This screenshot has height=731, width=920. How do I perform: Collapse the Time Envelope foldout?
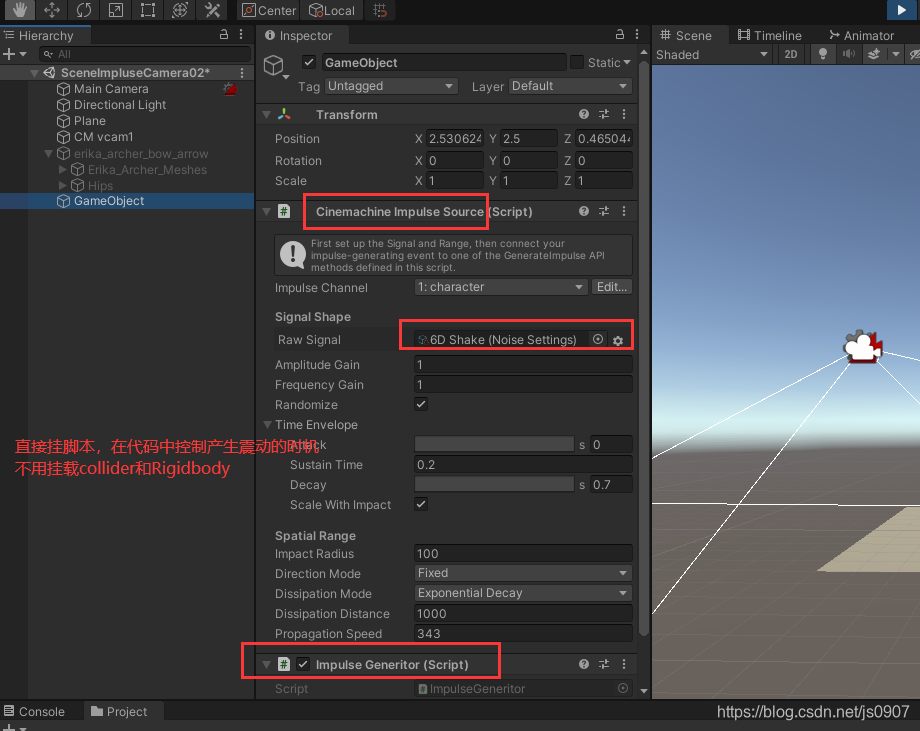(x=268, y=424)
